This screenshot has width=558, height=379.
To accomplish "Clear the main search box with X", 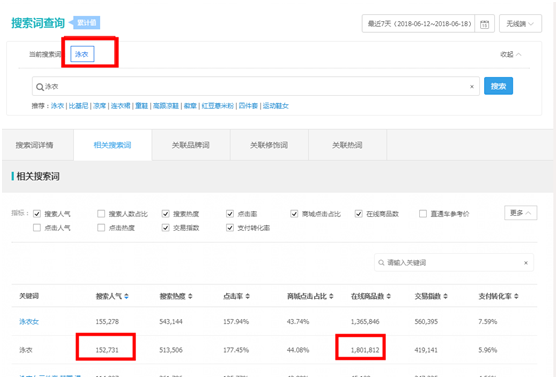I will (472, 86).
